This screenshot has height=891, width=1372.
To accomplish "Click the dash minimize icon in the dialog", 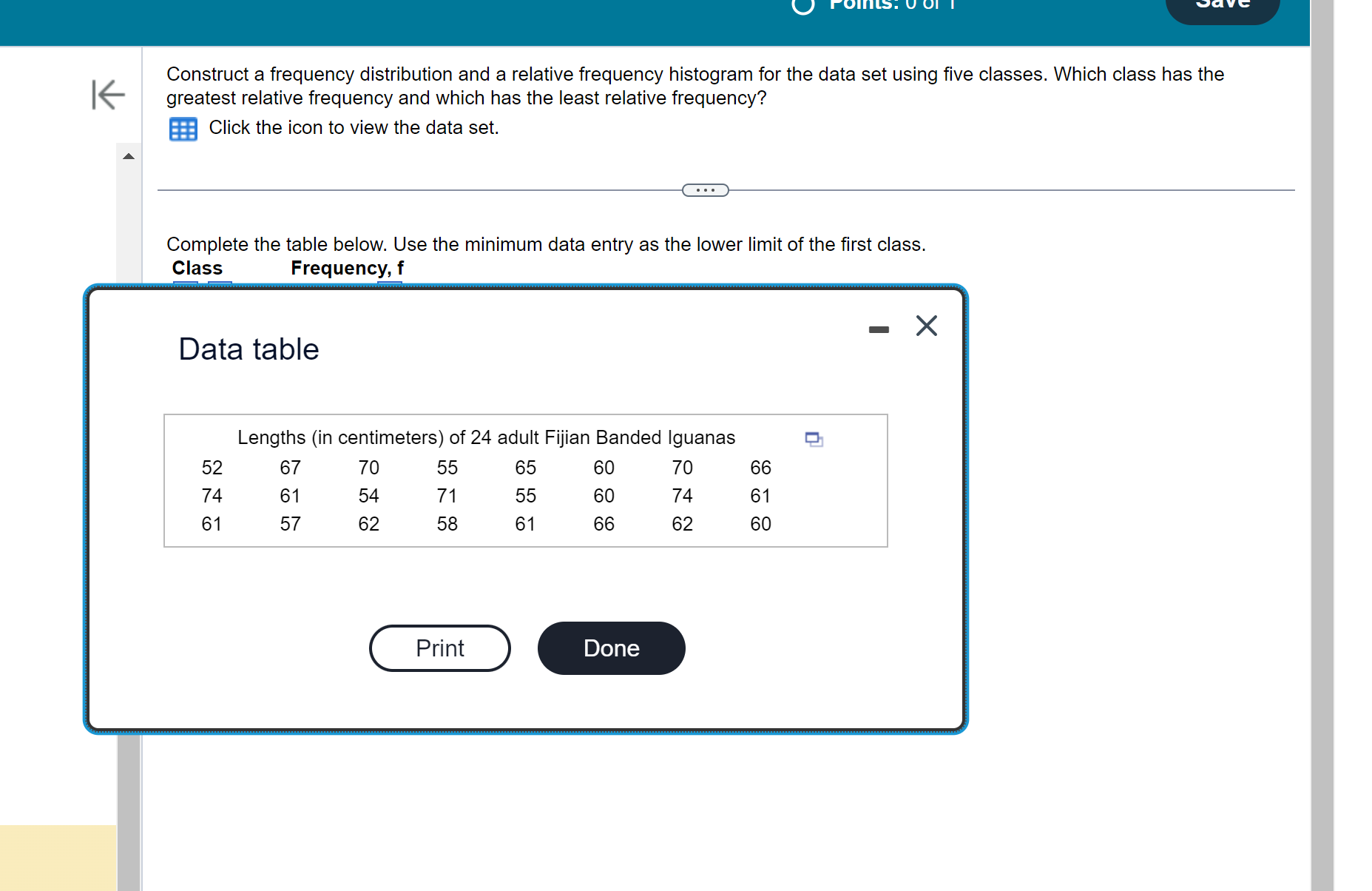I will (x=878, y=330).
